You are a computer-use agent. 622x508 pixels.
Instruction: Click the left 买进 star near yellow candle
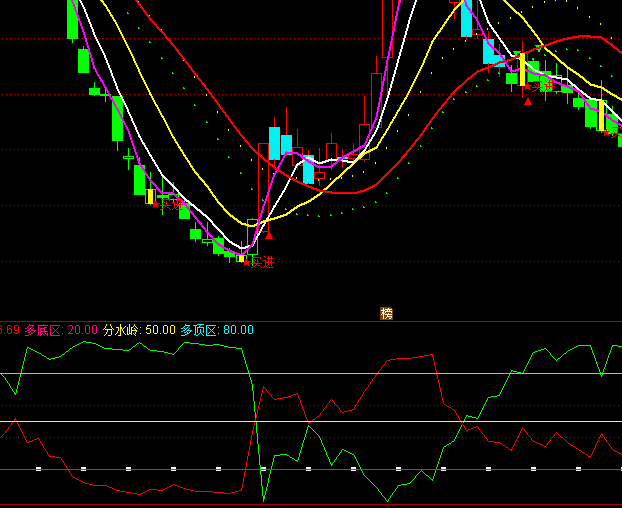[x=157, y=204]
